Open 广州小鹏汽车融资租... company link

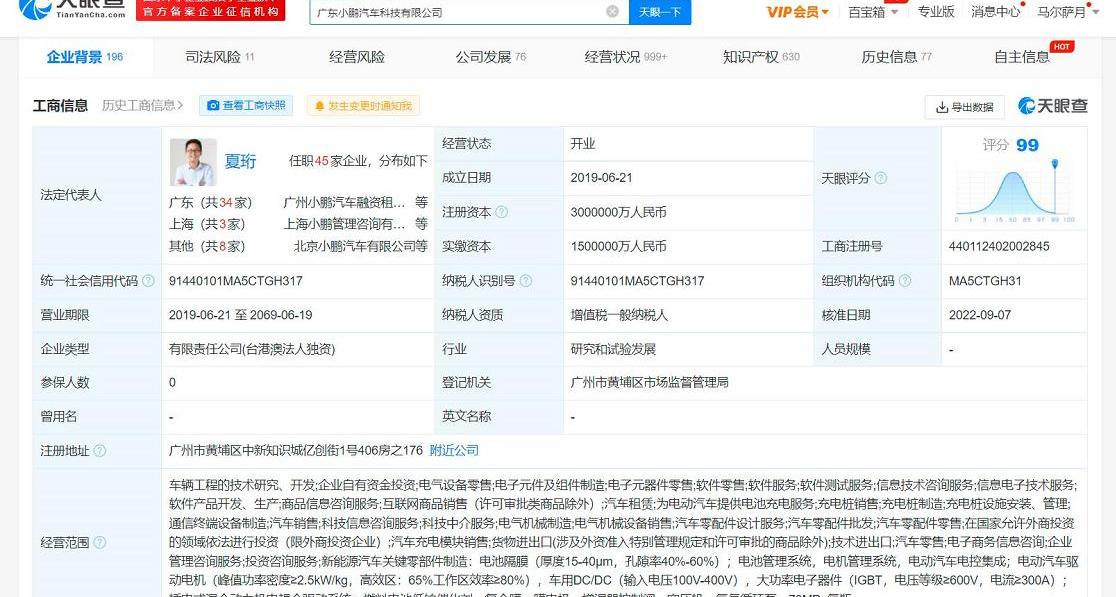[x=344, y=203]
